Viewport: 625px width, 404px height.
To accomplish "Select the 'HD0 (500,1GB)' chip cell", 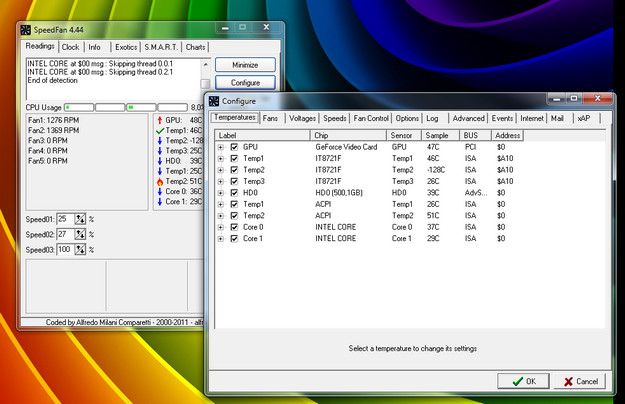I will click(339, 193).
